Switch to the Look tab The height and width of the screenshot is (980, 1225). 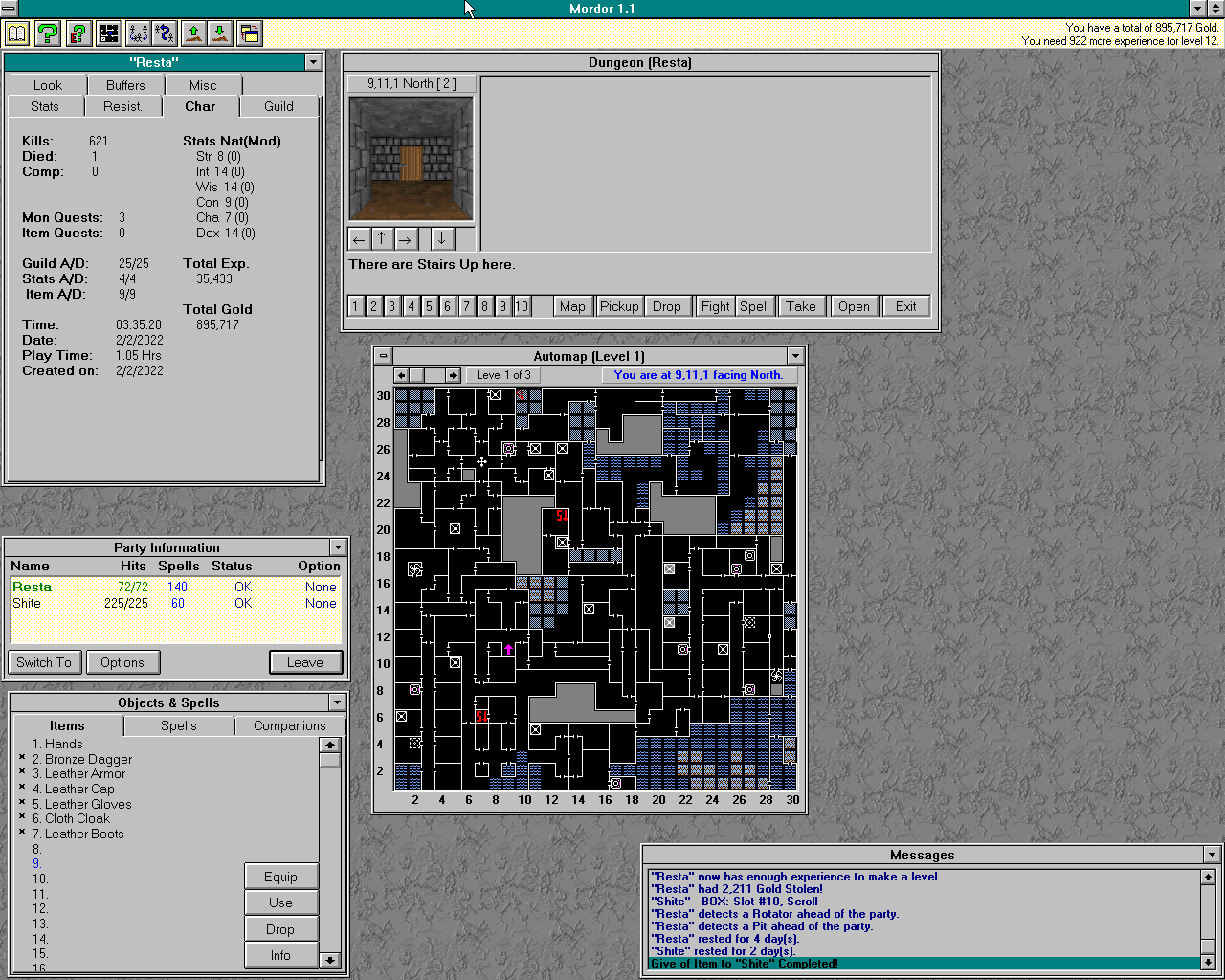pyautogui.click(x=48, y=85)
